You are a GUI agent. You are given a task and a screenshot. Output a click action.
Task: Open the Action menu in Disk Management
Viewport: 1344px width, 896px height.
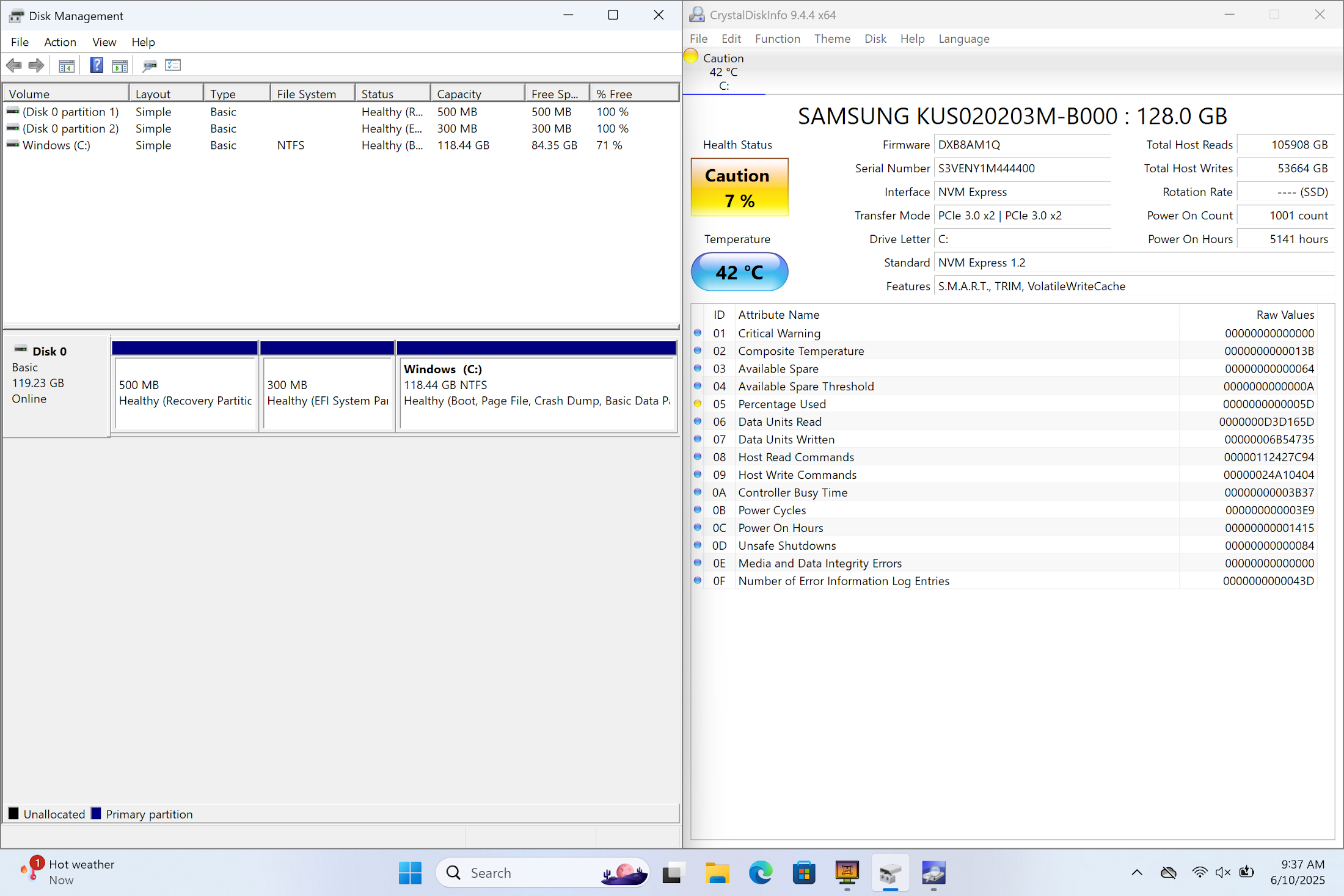(60, 42)
